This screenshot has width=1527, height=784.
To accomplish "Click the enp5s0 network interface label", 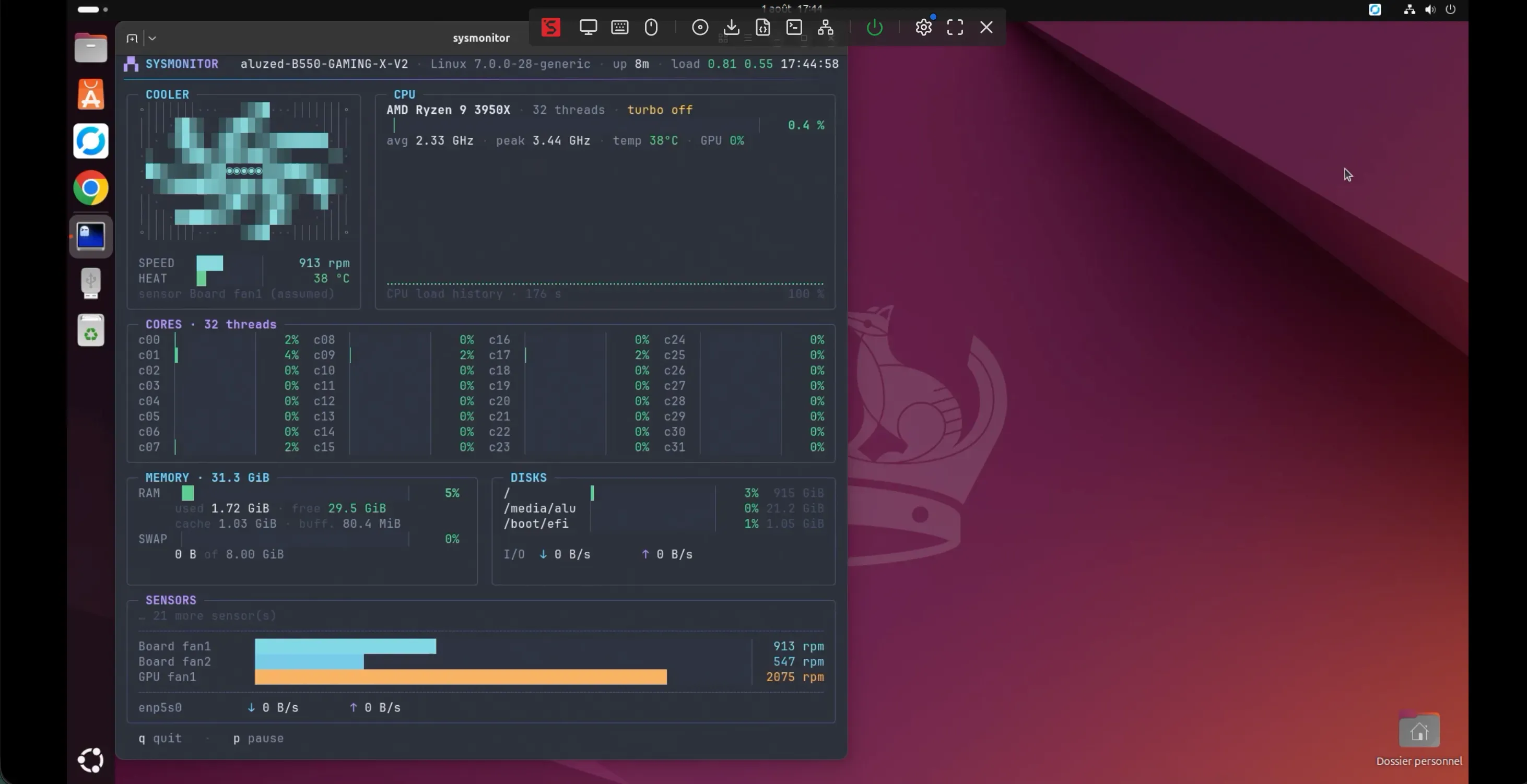I will click(160, 708).
